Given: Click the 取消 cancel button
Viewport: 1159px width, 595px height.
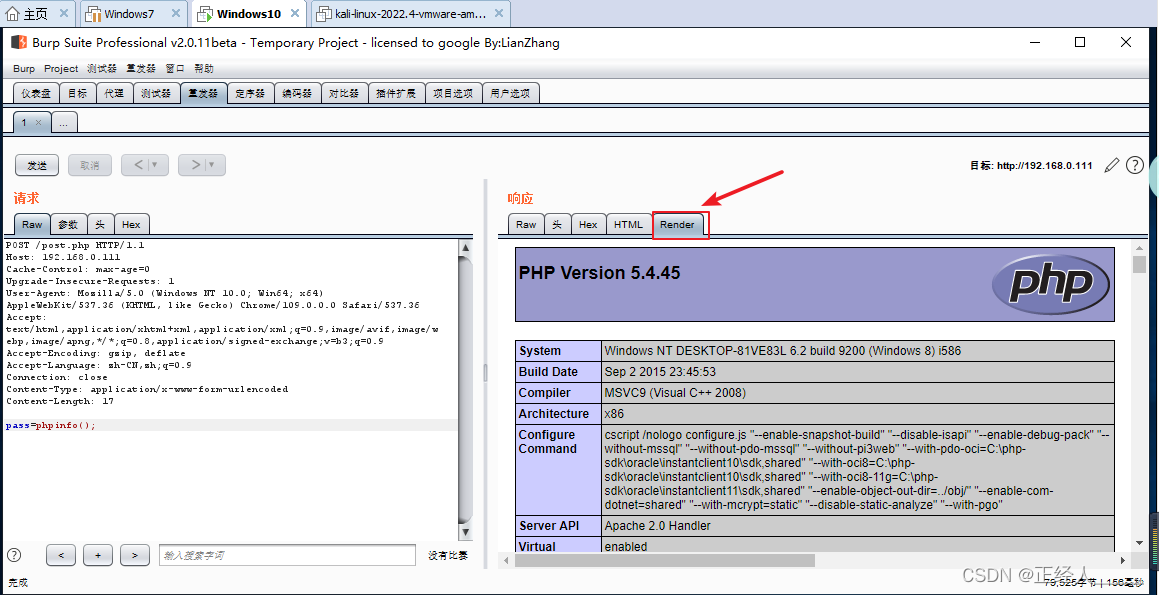Looking at the screenshot, I should [89, 166].
